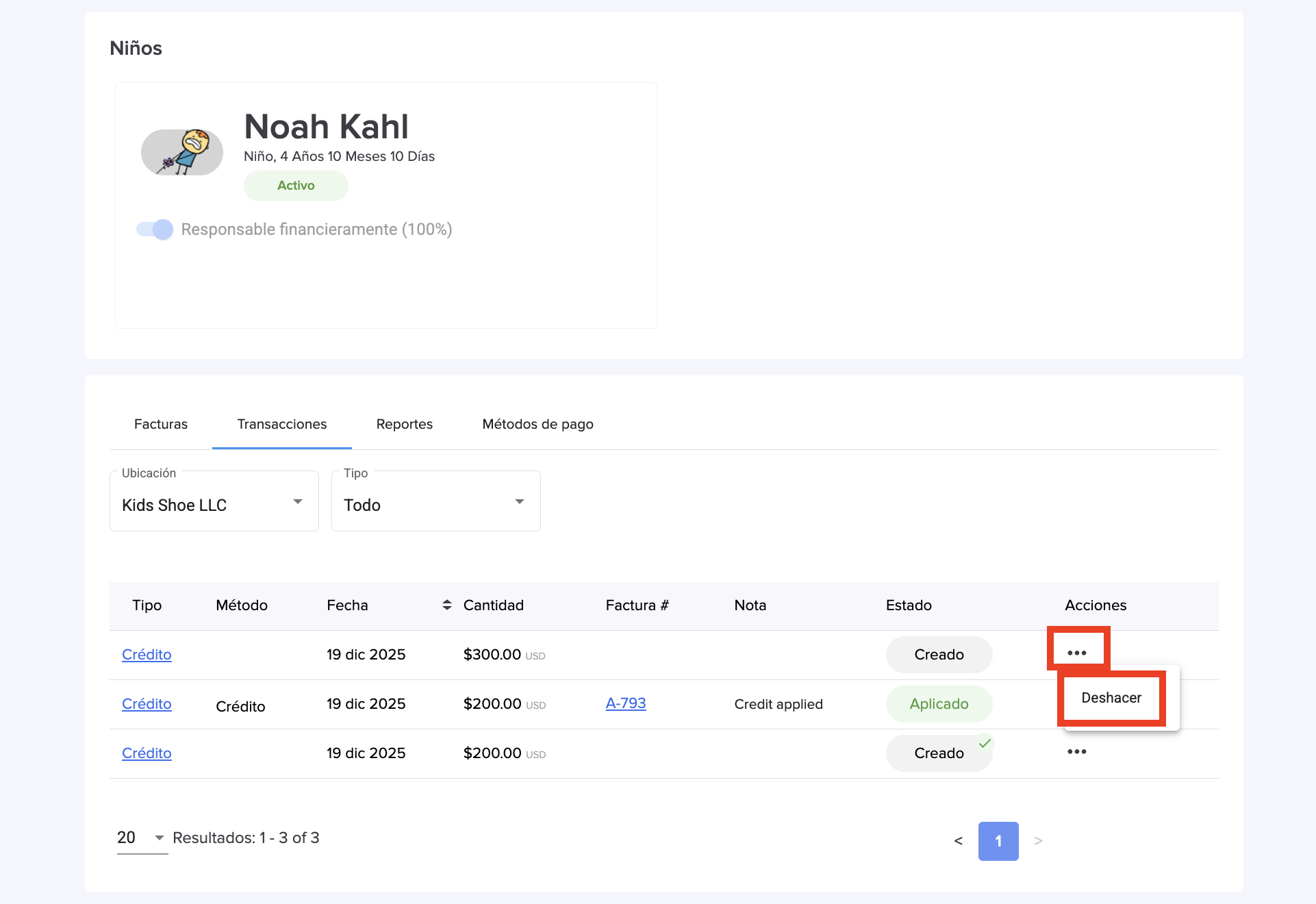
Task: Change rows per page from 20
Action: pyautogui.click(x=141, y=838)
